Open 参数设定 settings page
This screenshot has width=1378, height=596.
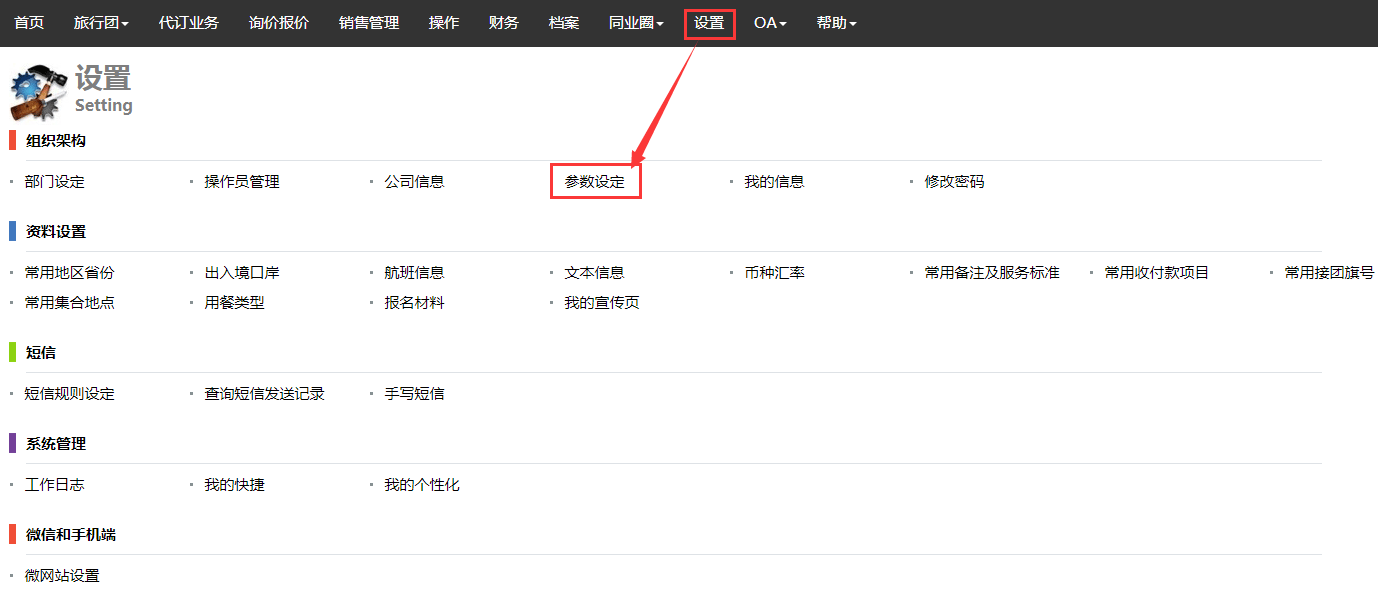(x=595, y=182)
